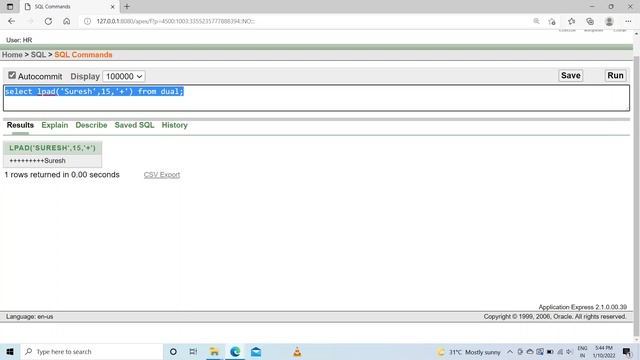
Task: Open the Mail app from the taskbar
Action: (256, 351)
